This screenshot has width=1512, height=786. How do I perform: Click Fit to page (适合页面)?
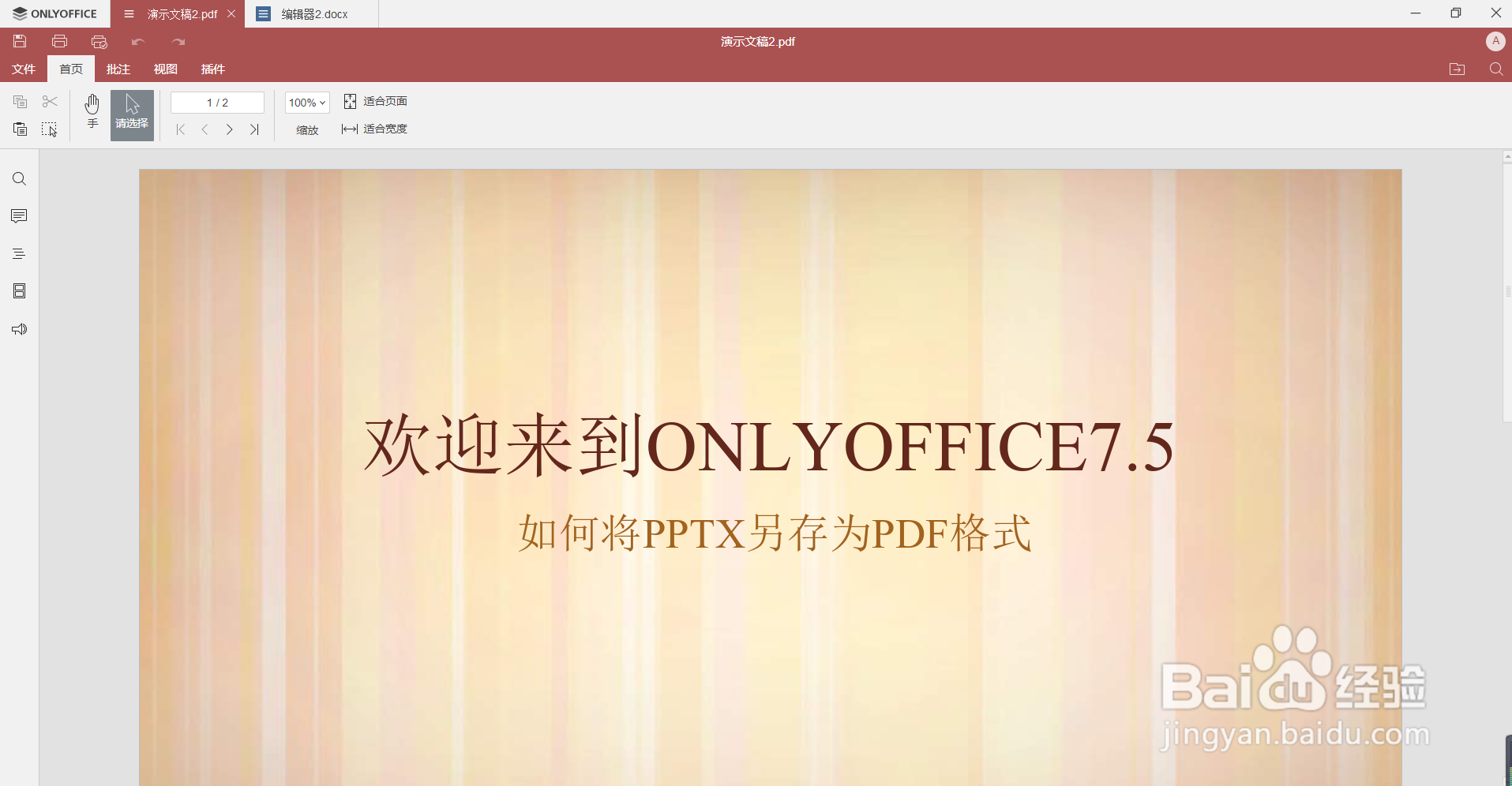(x=376, y=101)
